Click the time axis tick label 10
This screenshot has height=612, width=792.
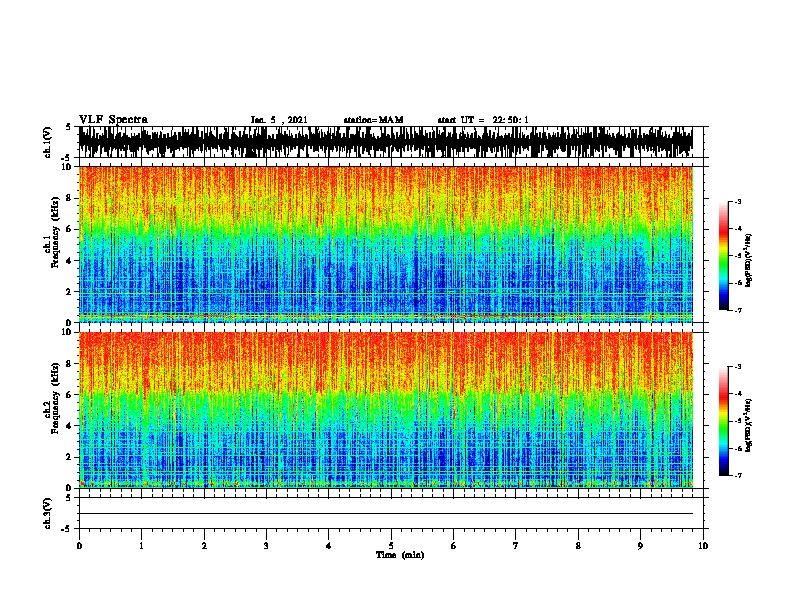(703, 545)
